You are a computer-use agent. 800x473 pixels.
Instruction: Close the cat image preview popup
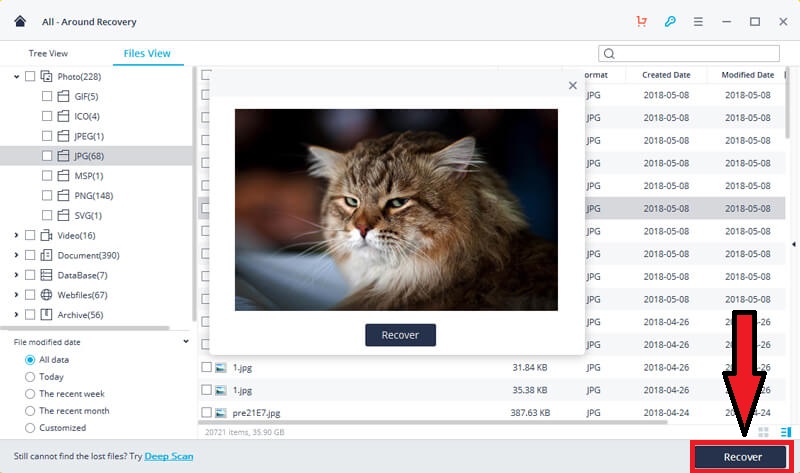[x=573, y=86]
